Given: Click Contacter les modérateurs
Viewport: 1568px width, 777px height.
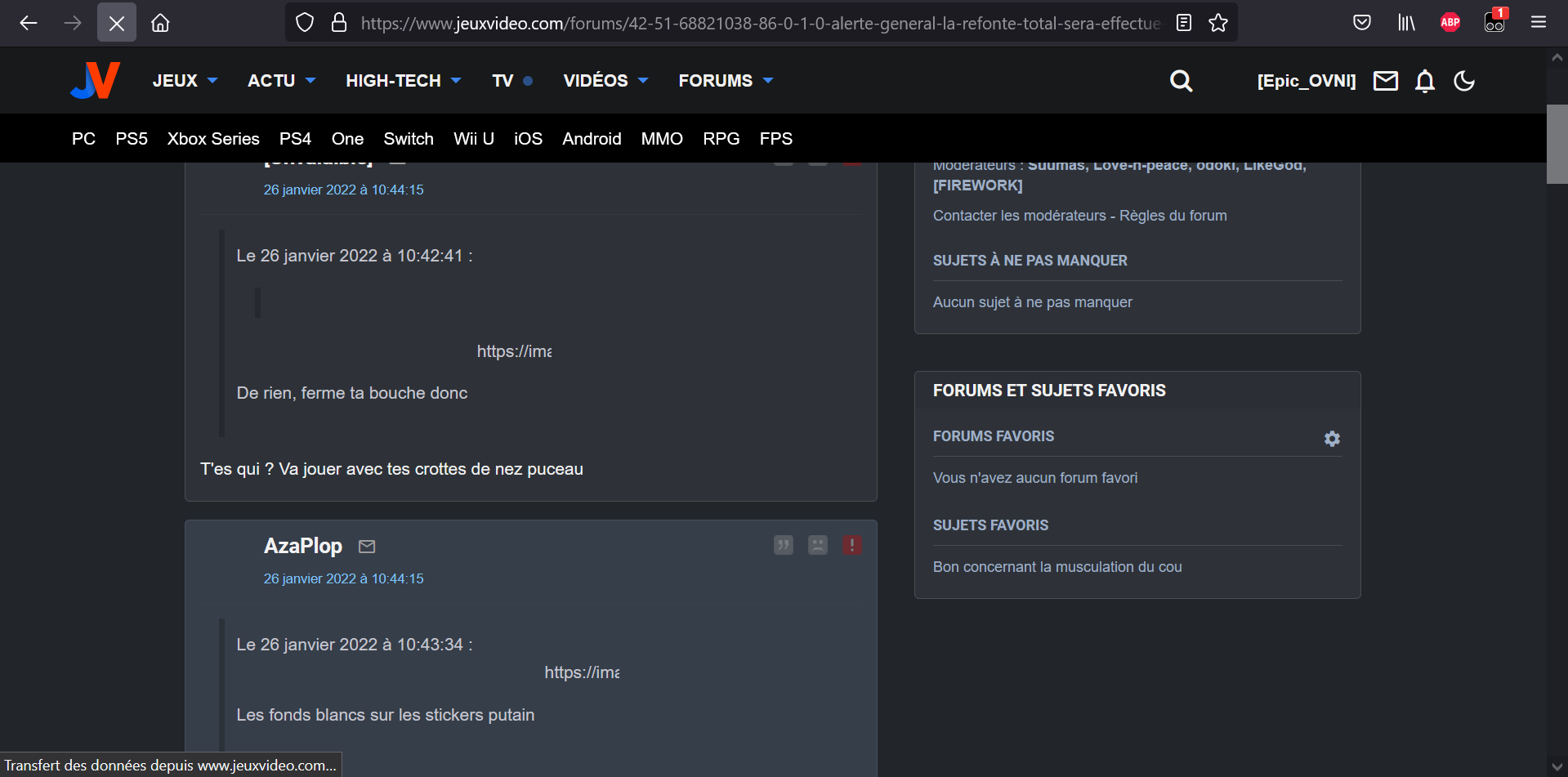Looking at the screenshot, I should pos(1020,216).
